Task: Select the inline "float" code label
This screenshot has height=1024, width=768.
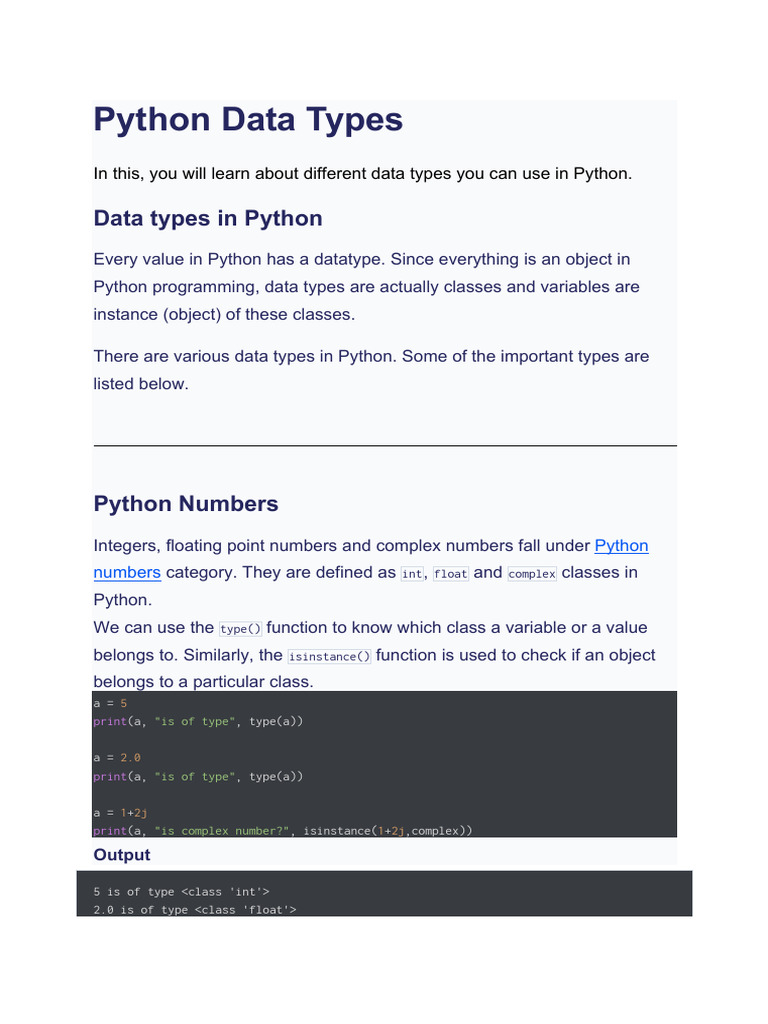Action: (x=450, y=574)
